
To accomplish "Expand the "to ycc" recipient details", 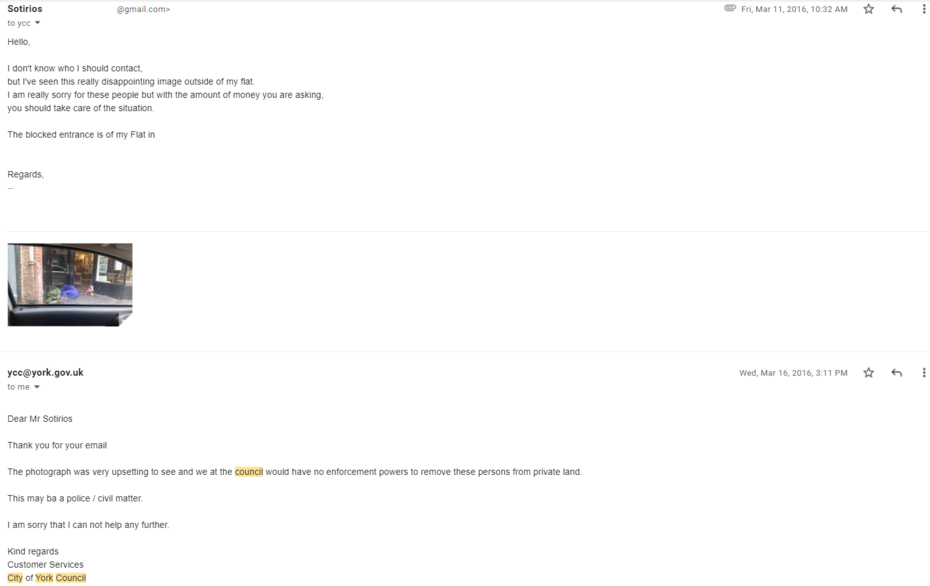I will click(x=37, y=23).
